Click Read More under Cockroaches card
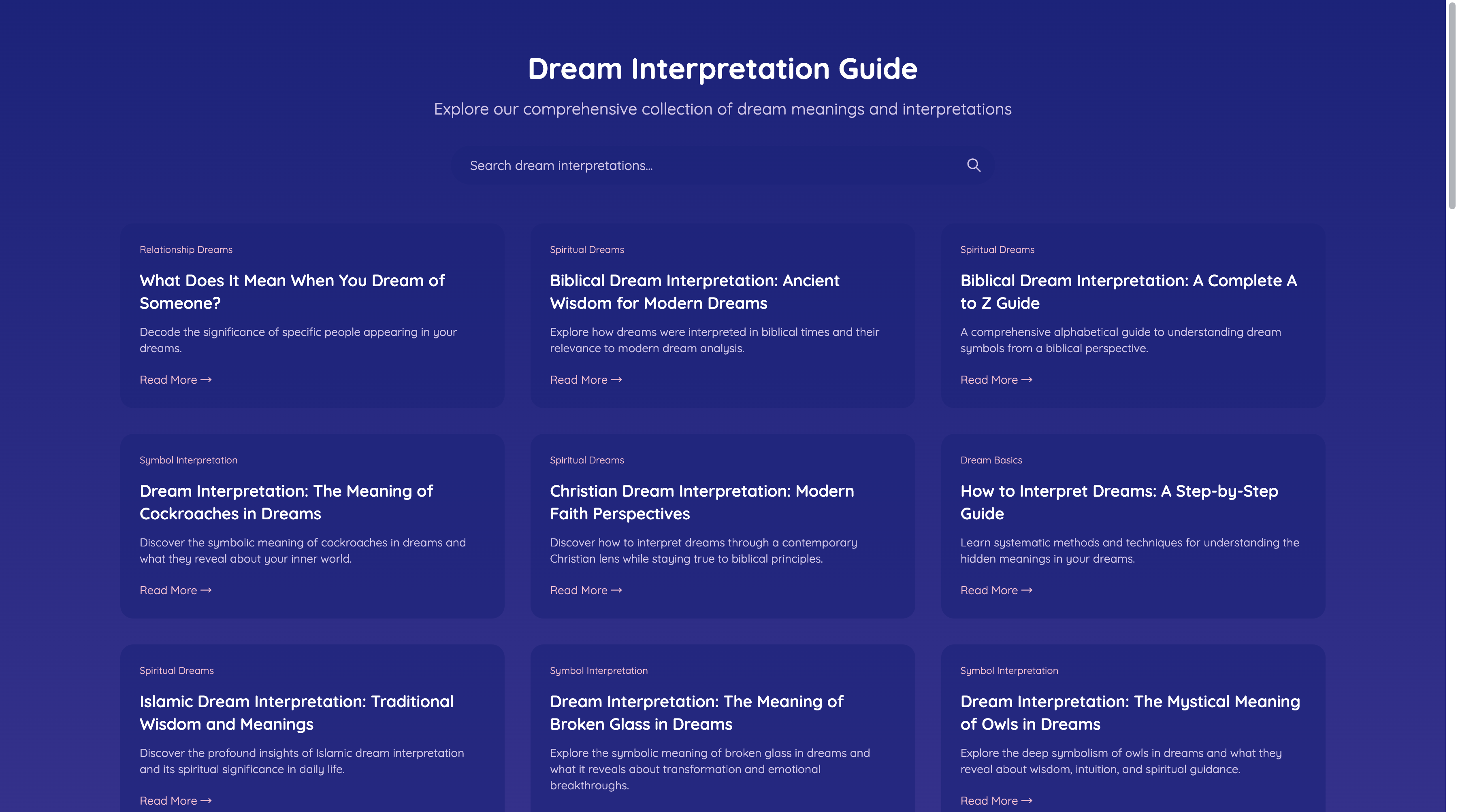Viewport: 1458px width, 812px height. [x=175, y=590]
